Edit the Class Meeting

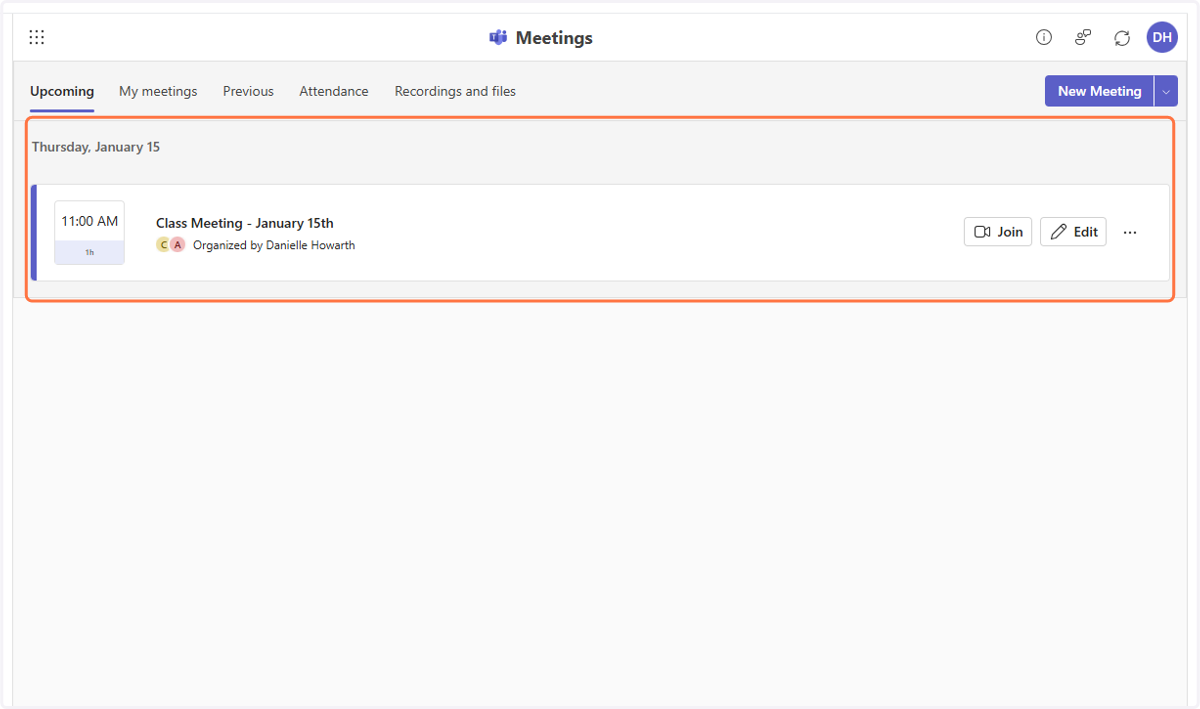tap(1073, 232)
